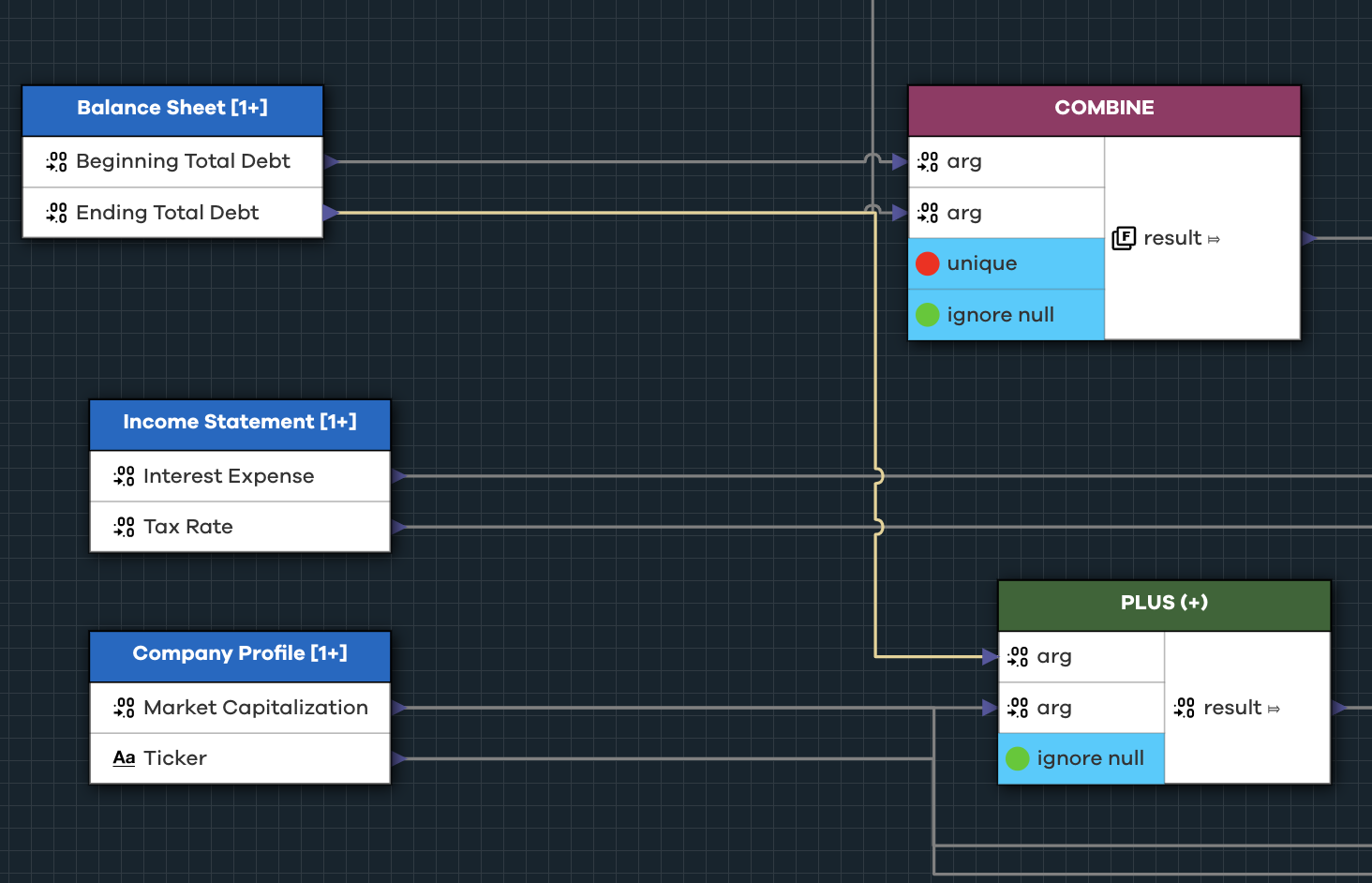Select the Income Statement [1+] node header
The height and width of the screenshot is (883, 1372).
[240, 423]
